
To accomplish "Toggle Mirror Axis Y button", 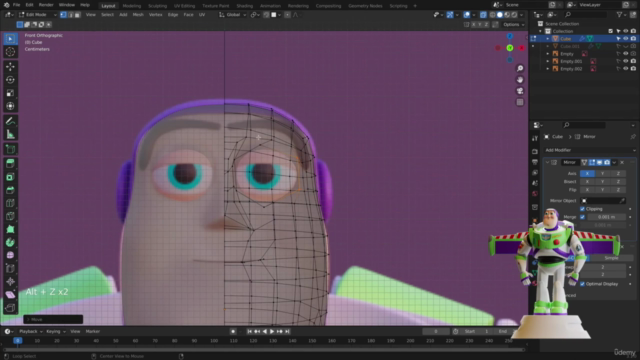I will point(602,173).
